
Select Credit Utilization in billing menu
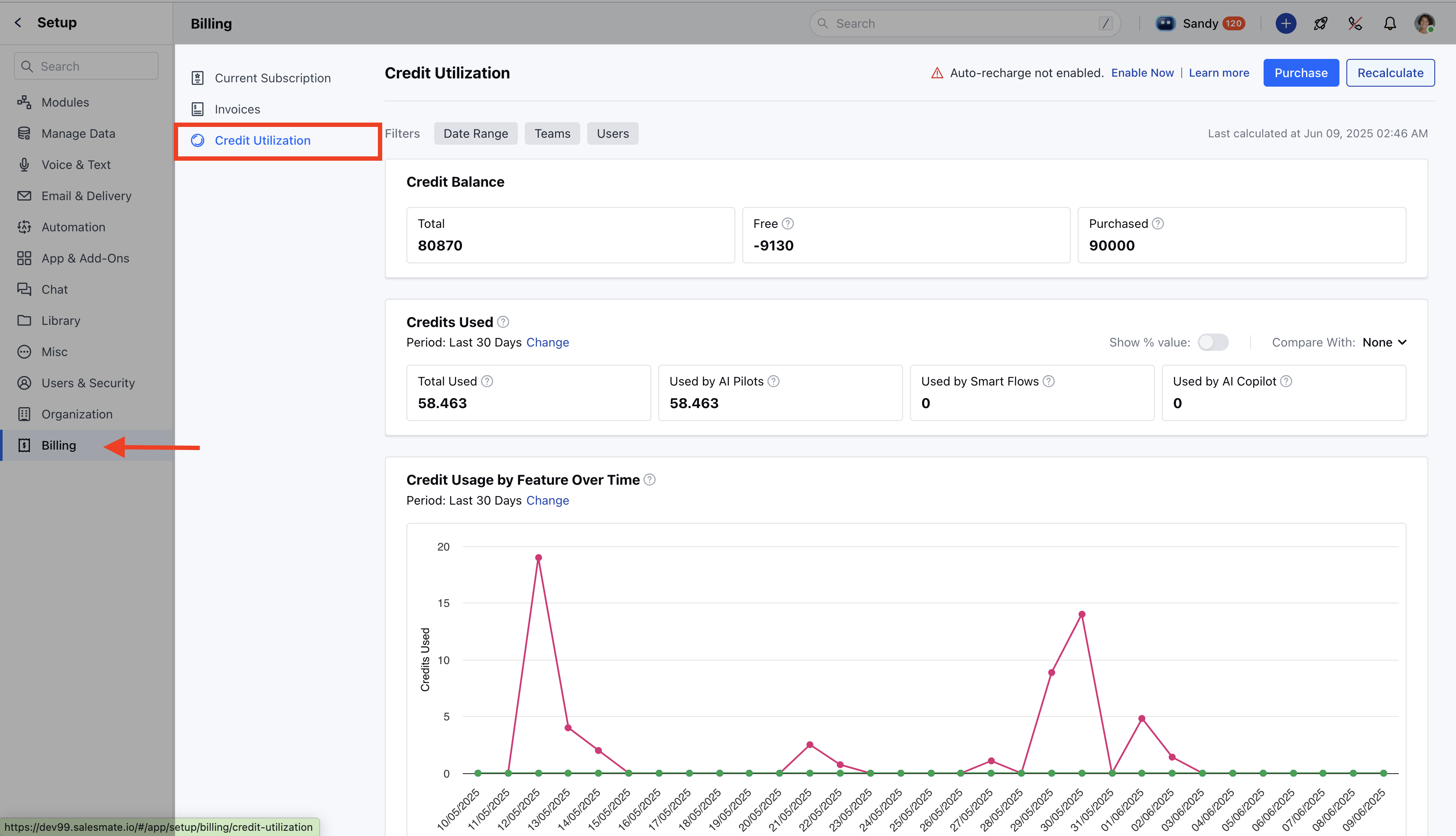263,141
